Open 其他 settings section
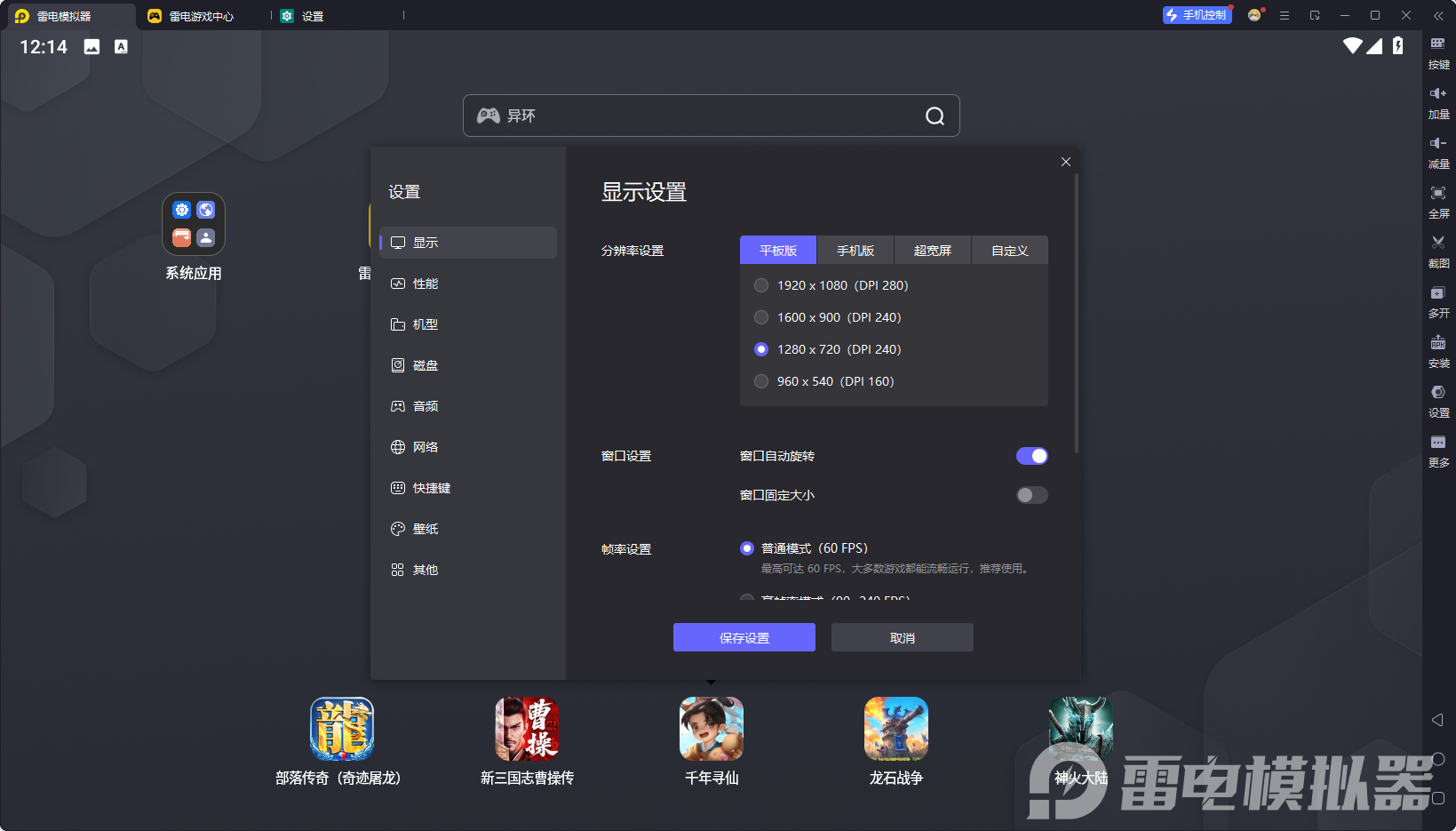 (468, 570)
